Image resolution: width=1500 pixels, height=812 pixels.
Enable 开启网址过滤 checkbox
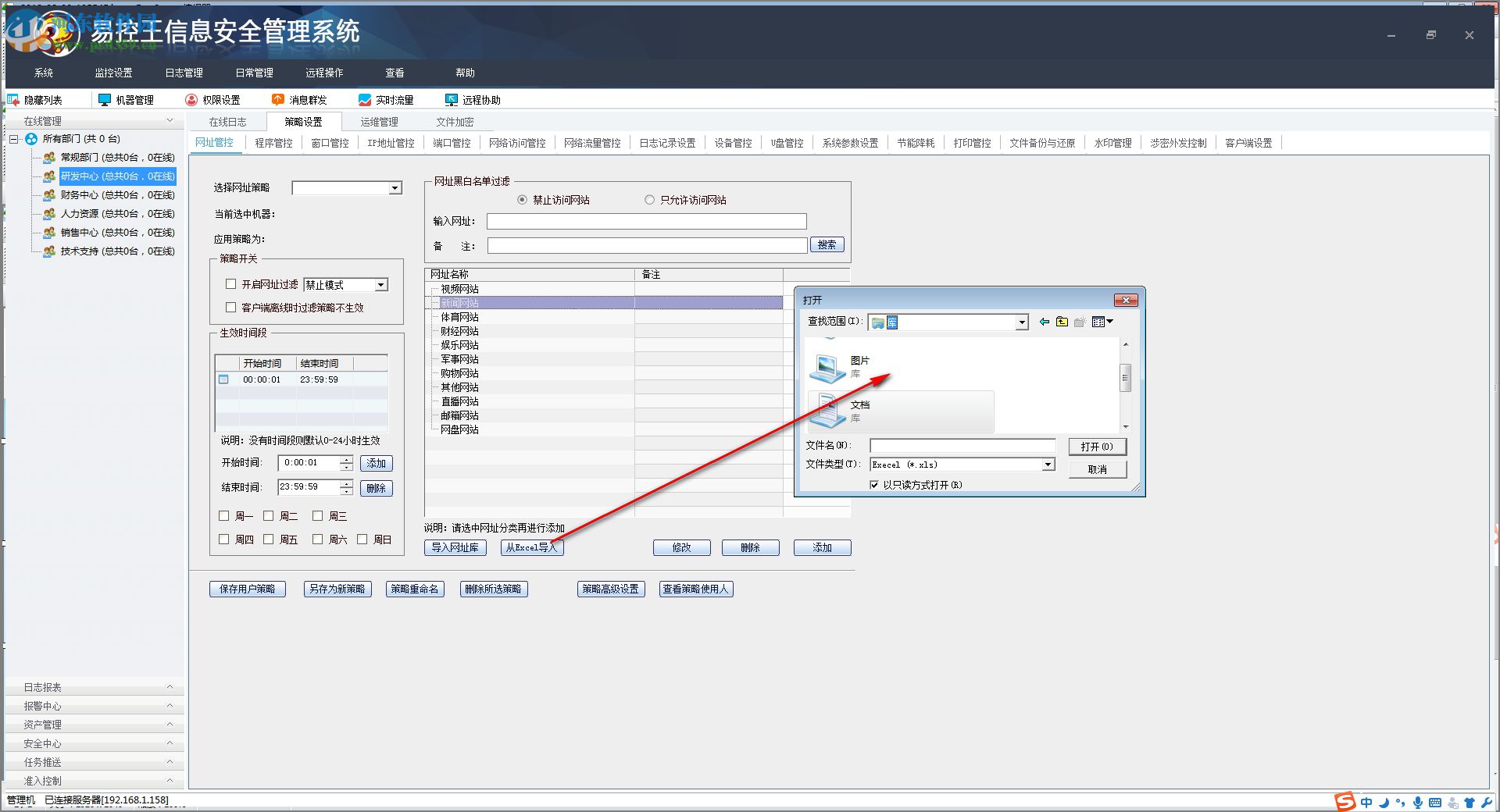(x=230, y=284)
